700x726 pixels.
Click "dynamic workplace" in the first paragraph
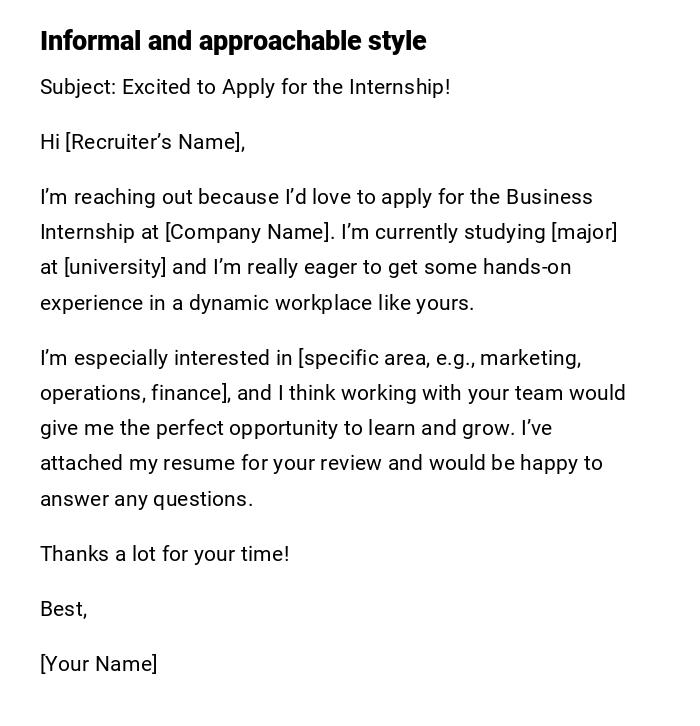click(x=281, y=303)
